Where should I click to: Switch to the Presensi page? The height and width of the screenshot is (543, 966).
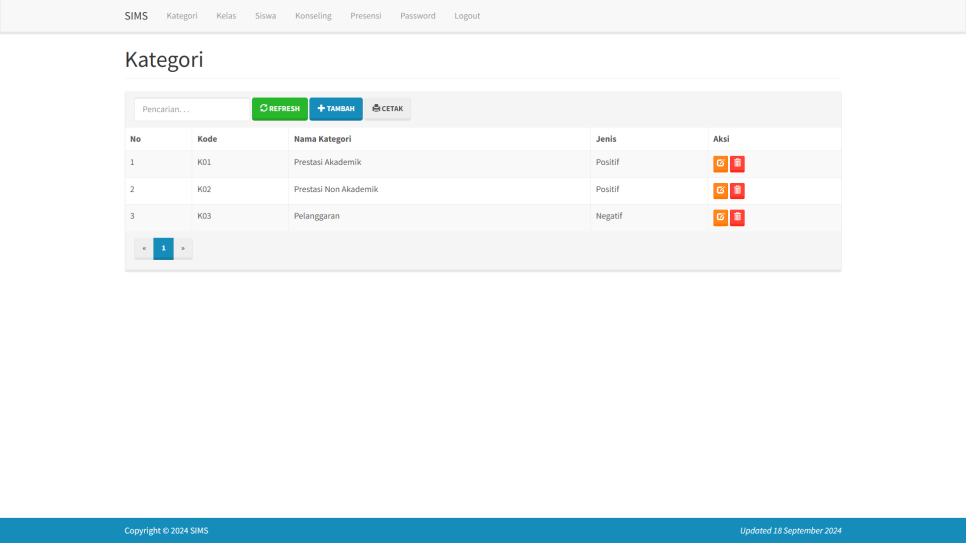tap(365, 16)
